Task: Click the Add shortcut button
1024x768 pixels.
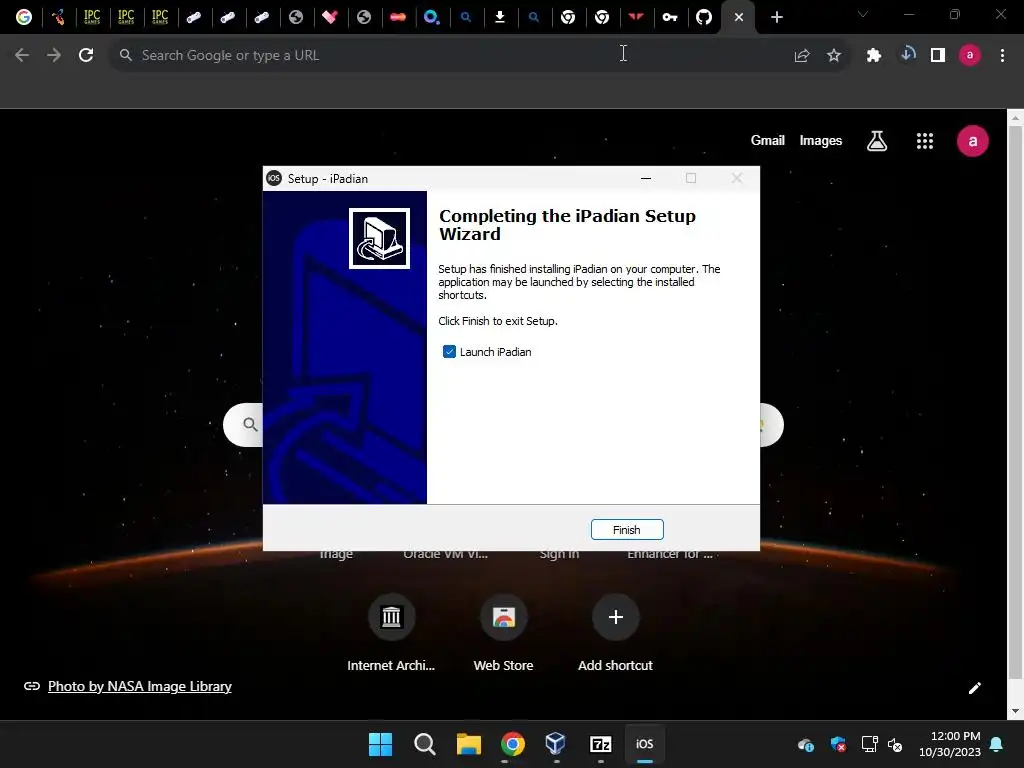Action: (x=615, y=616)
